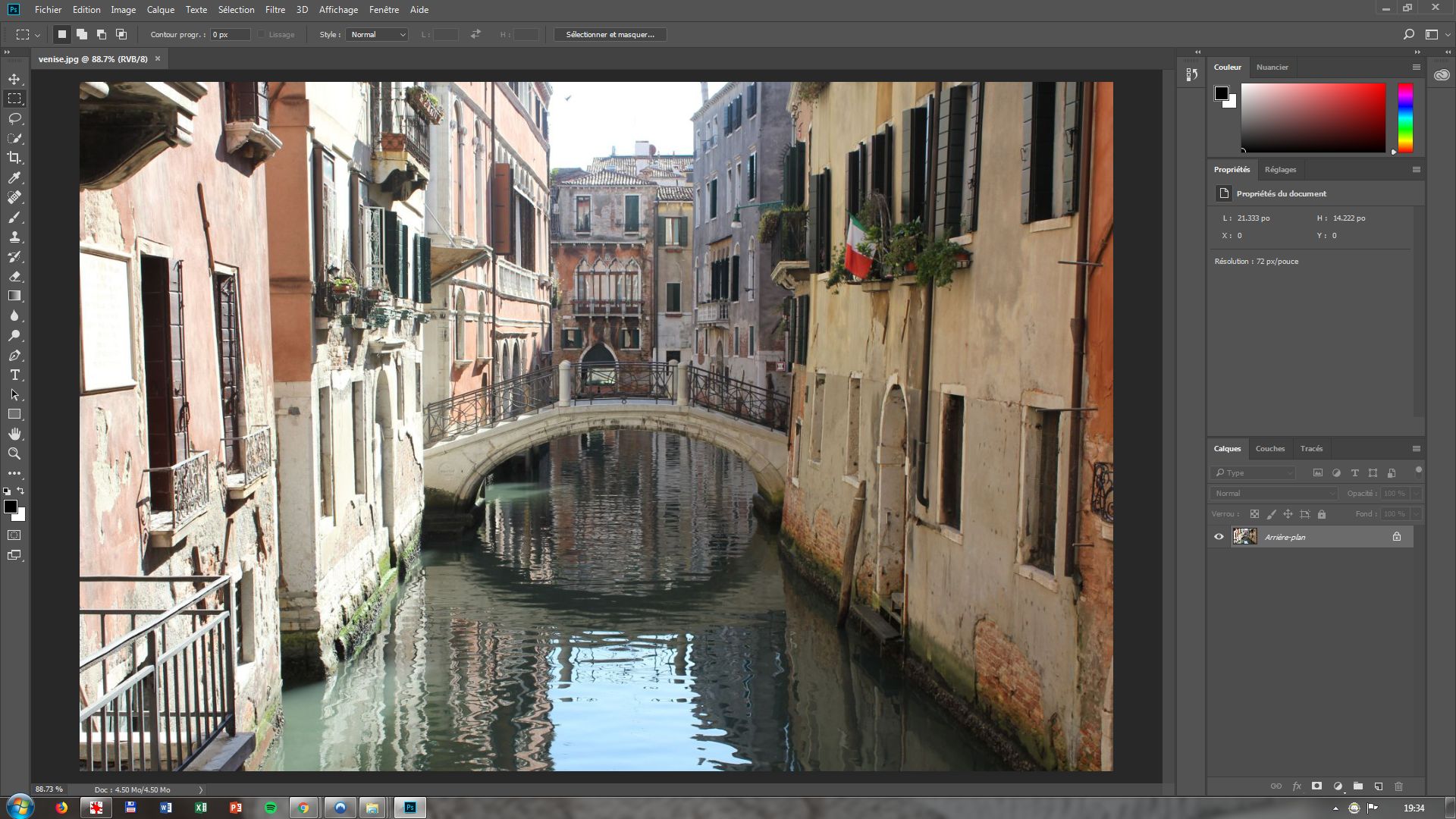The height and width of the screenshot is (819, 1456).
Task: Select the Move tool
Action: tap(14, 79)
